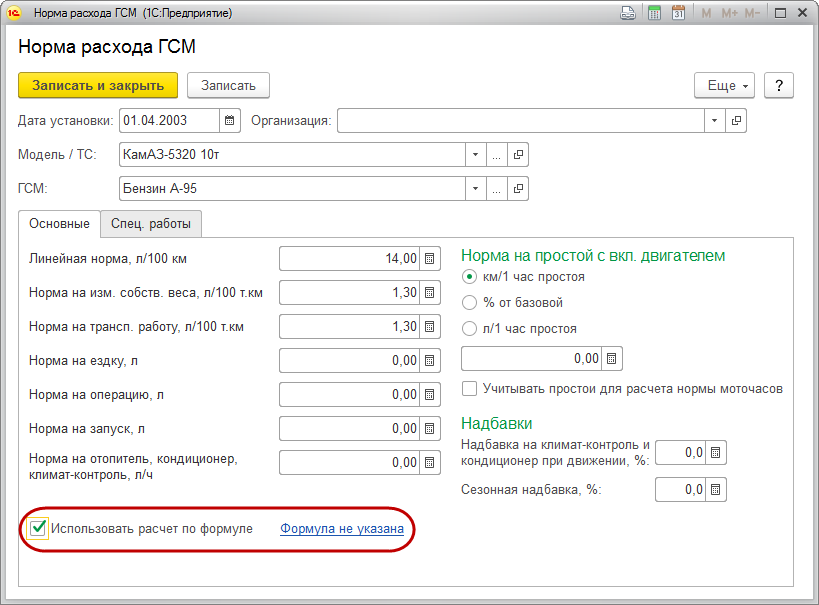Image resolution: width=819 pixels, height=605 pixels.
Task: Open calculator for Норма на запуск field
Action: 429,428
